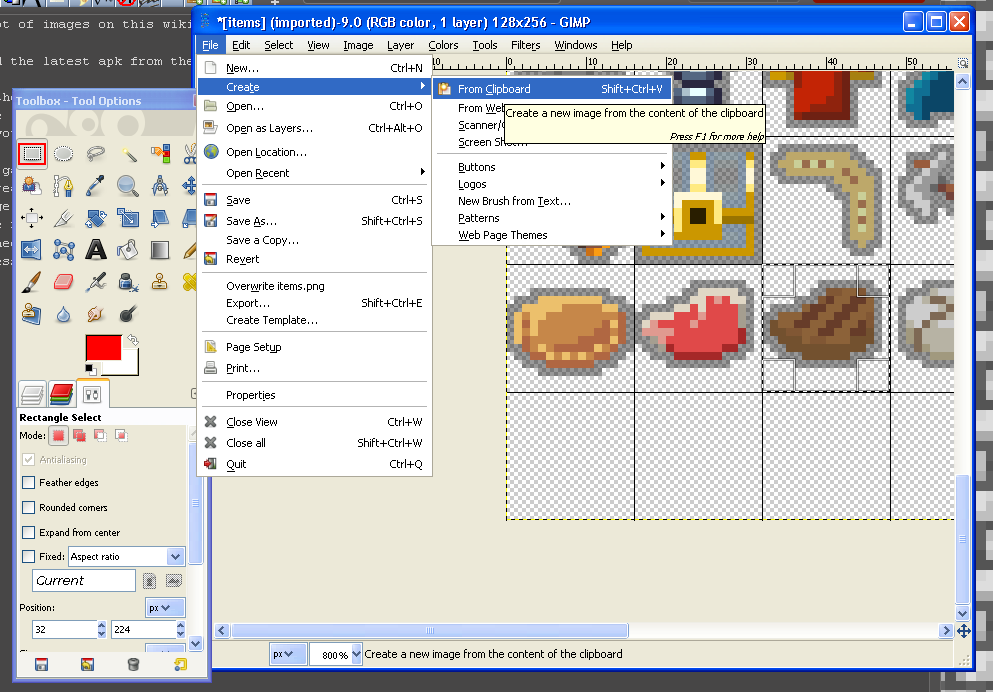Select the Blur/Sharpen droplet tool
Screen dimensions: 993x692
(x=63, y=314)
